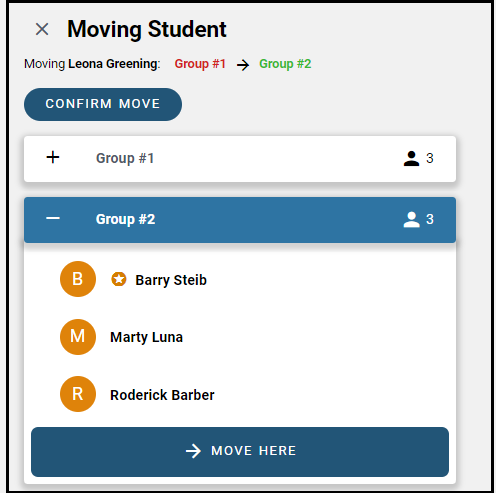
Task: Click Roderick Barber's R avatar
Action: [x=78, y=394]
